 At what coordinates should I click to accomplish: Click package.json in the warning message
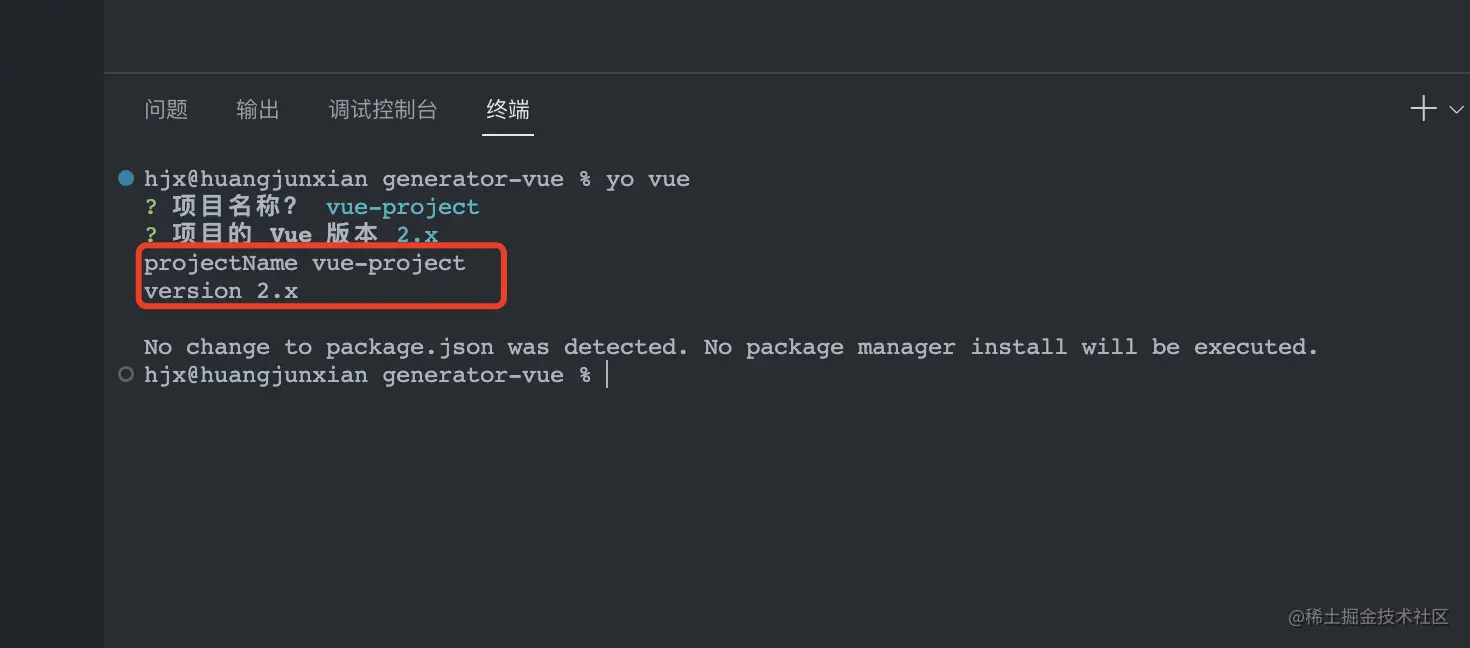409,347
